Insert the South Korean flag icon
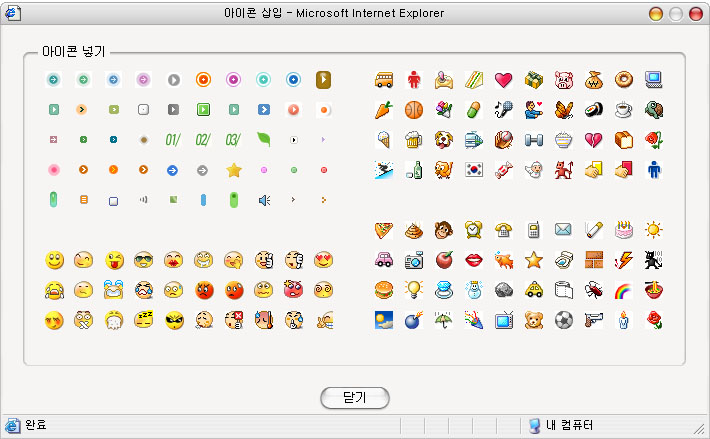710x439 pixels. click(474, 169)
